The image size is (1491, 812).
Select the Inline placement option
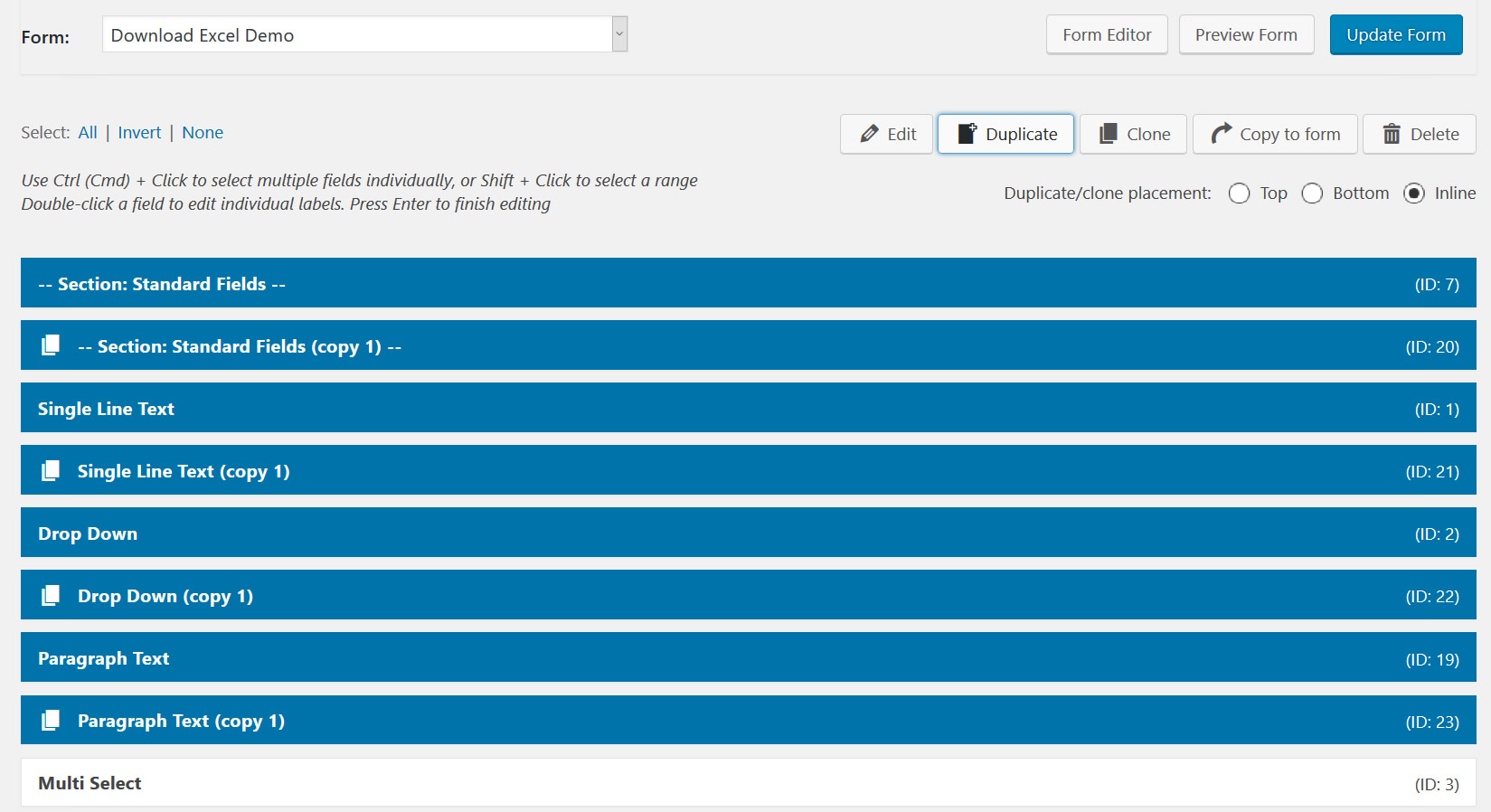click(x=1414, y=194)
